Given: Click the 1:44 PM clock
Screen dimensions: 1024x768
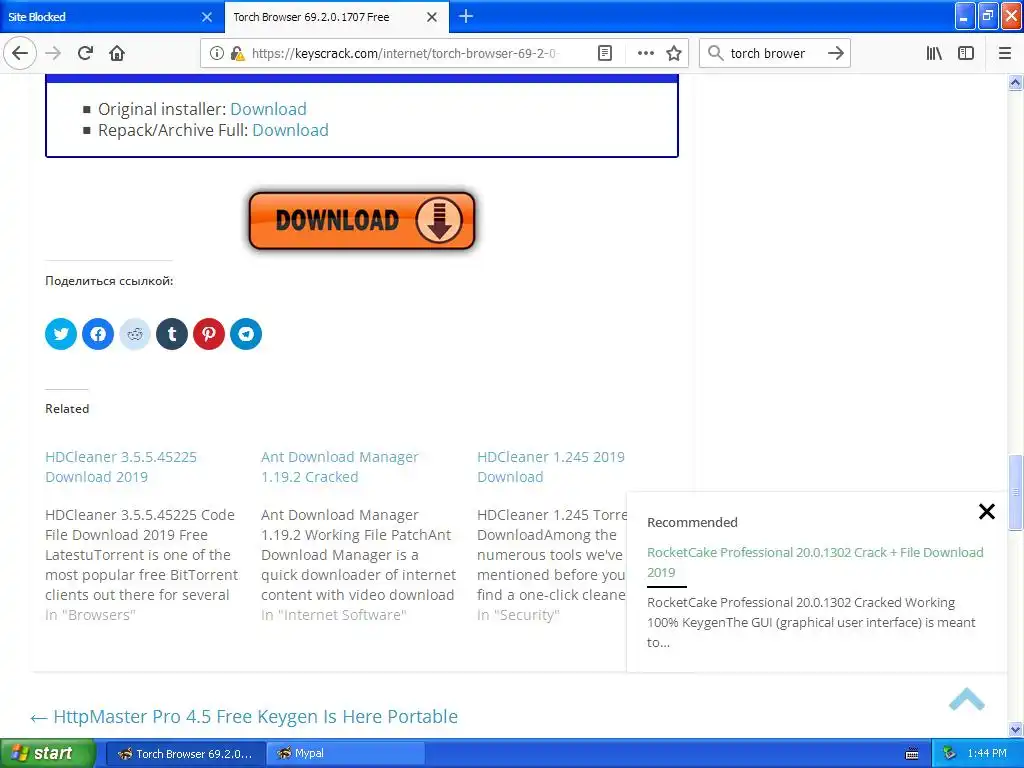Looking at the screenshot, I should 987,754.
